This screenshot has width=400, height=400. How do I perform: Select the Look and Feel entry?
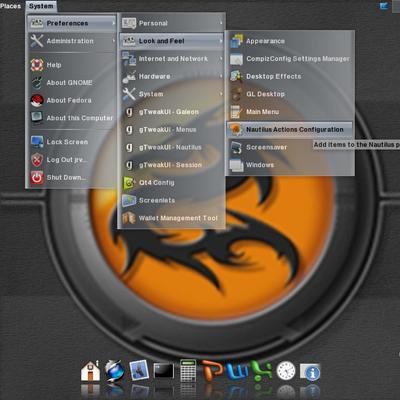[172, 41]
